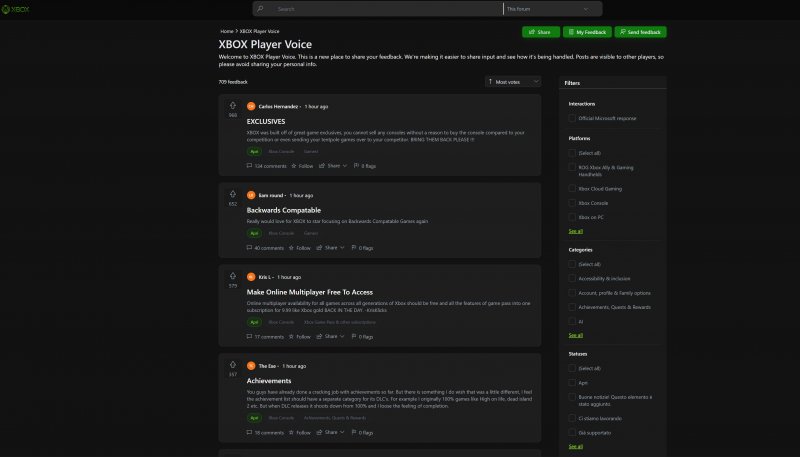Image resolution: width=800 pixels, height=457 pixels.
Task: Click the Xbox logo in header
Action: pos(15,9)
